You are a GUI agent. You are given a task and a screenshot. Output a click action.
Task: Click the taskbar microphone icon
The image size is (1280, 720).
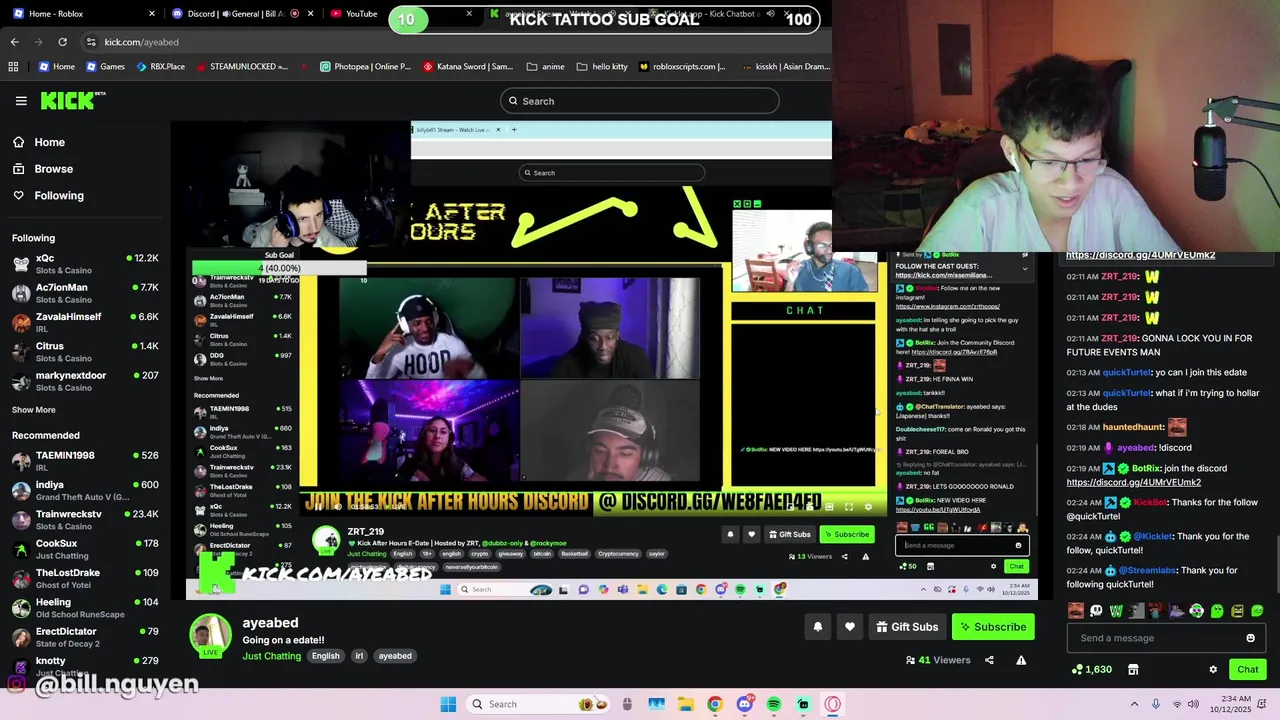click(x=1156, y=704)
